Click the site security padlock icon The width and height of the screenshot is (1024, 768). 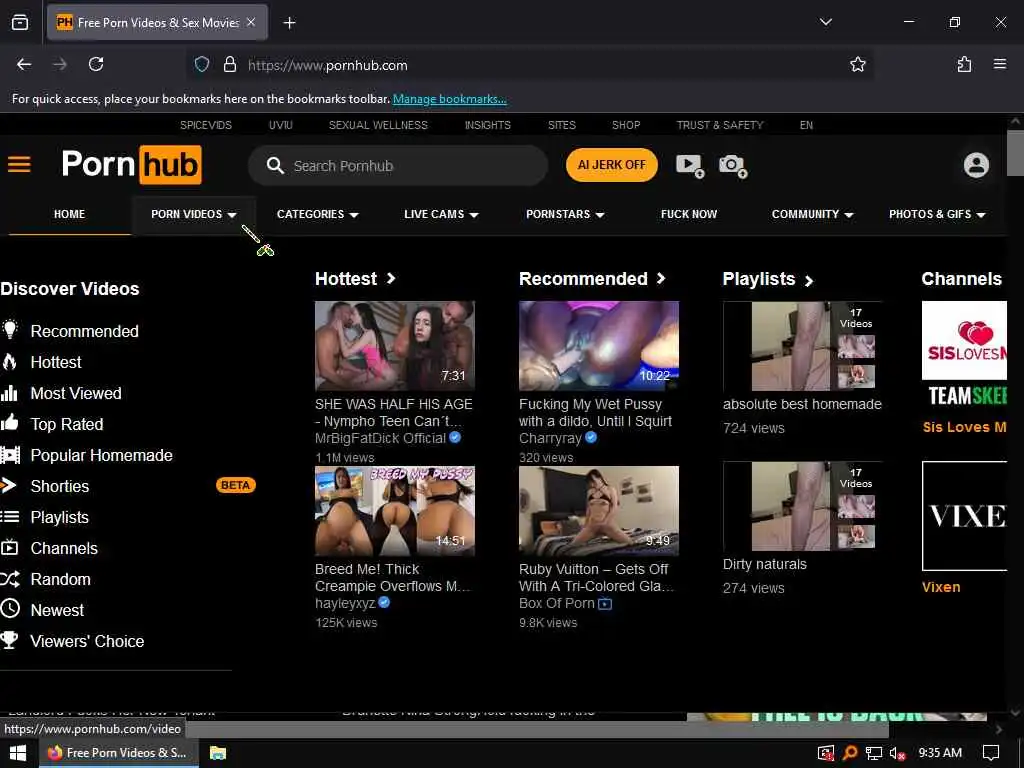click(229, 64)
